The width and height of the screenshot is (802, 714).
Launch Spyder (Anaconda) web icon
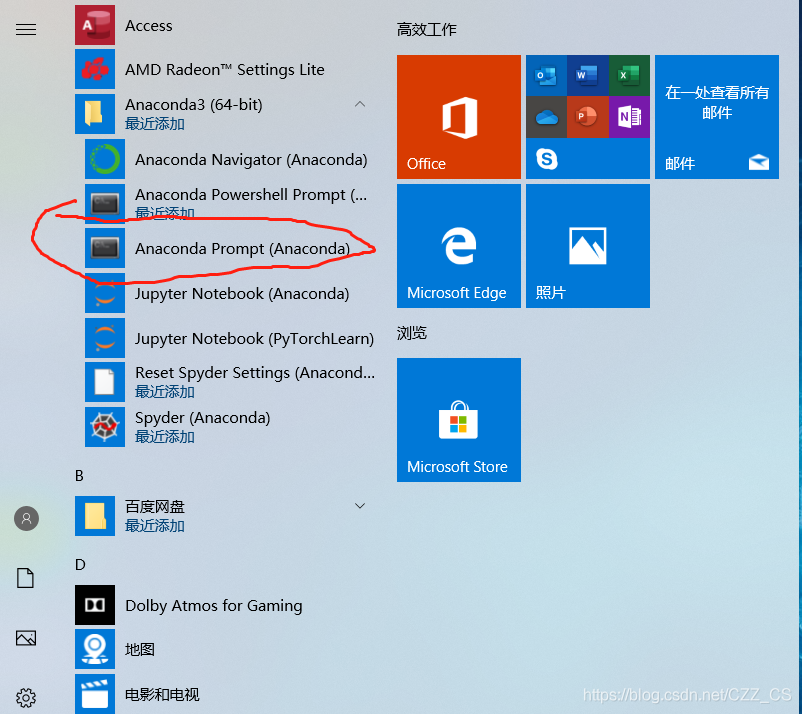pyautogui.click(x=105, y=427)
